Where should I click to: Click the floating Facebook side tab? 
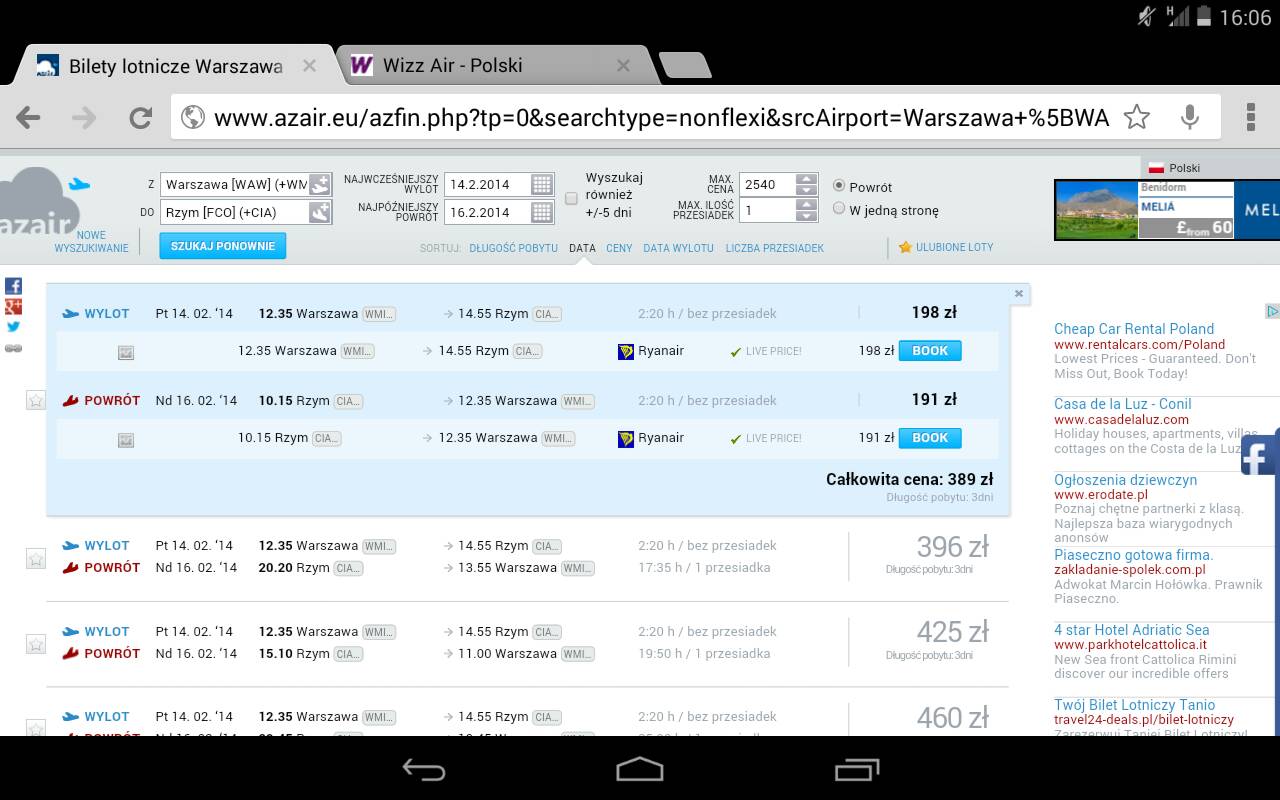tap(1260, 455)
